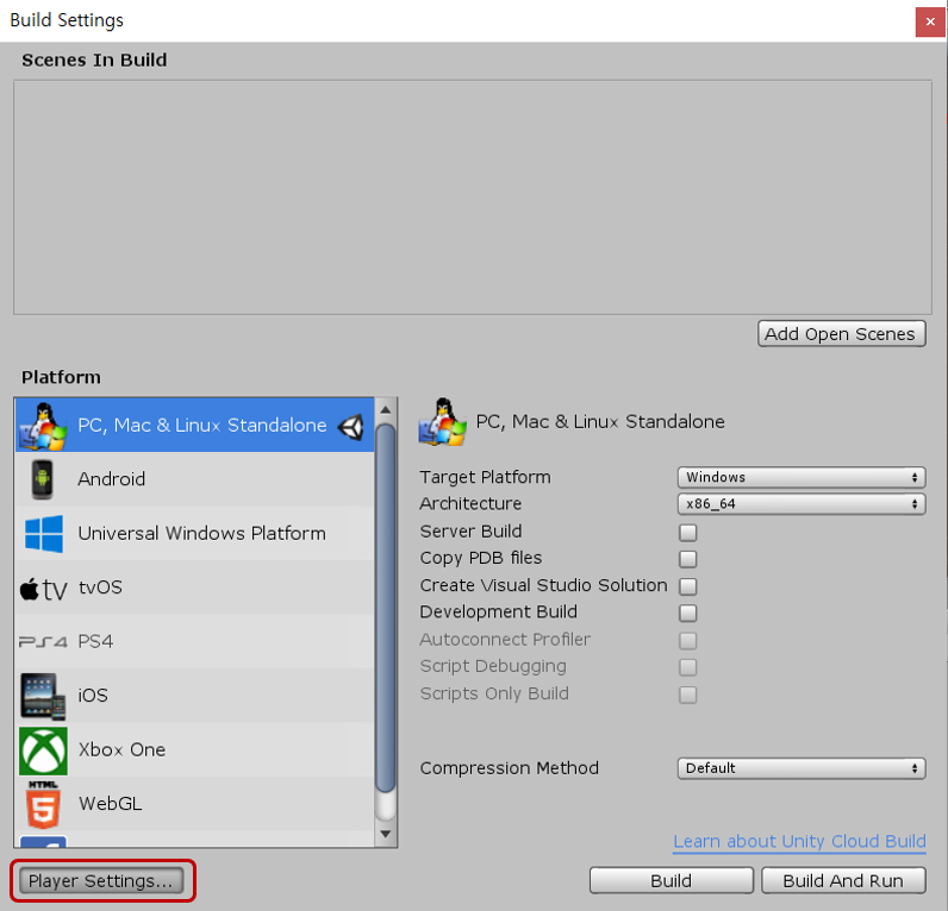
Task: Click the platform list scroll down arrow
Action: [x=385, y=834]
